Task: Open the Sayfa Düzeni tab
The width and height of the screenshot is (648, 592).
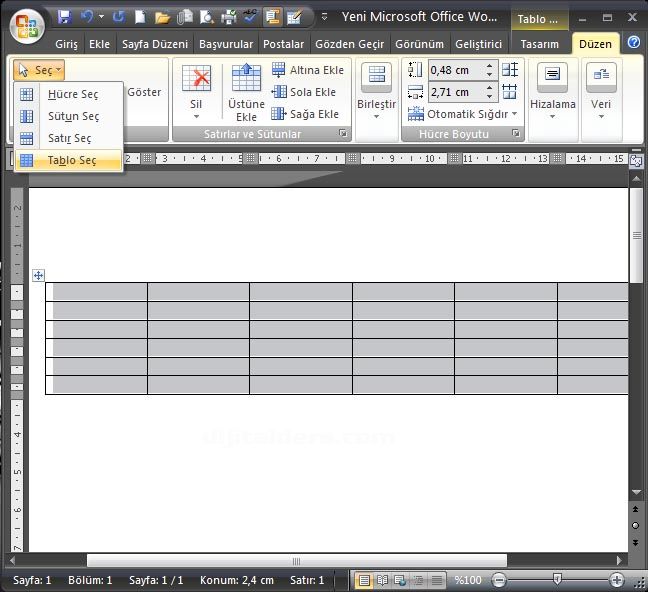Action: (155, 44)
